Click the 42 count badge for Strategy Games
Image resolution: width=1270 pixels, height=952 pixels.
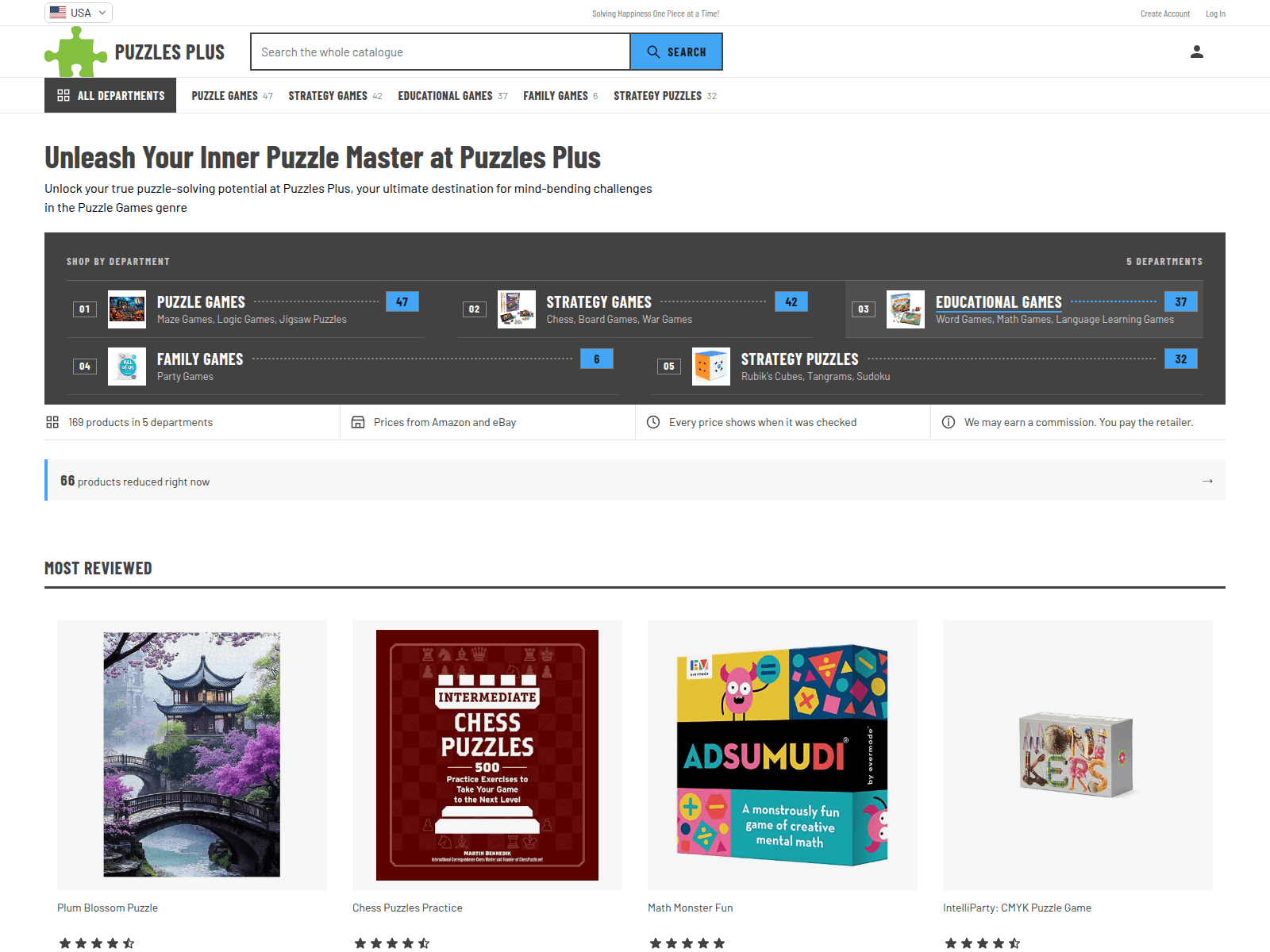coord(791,301)
